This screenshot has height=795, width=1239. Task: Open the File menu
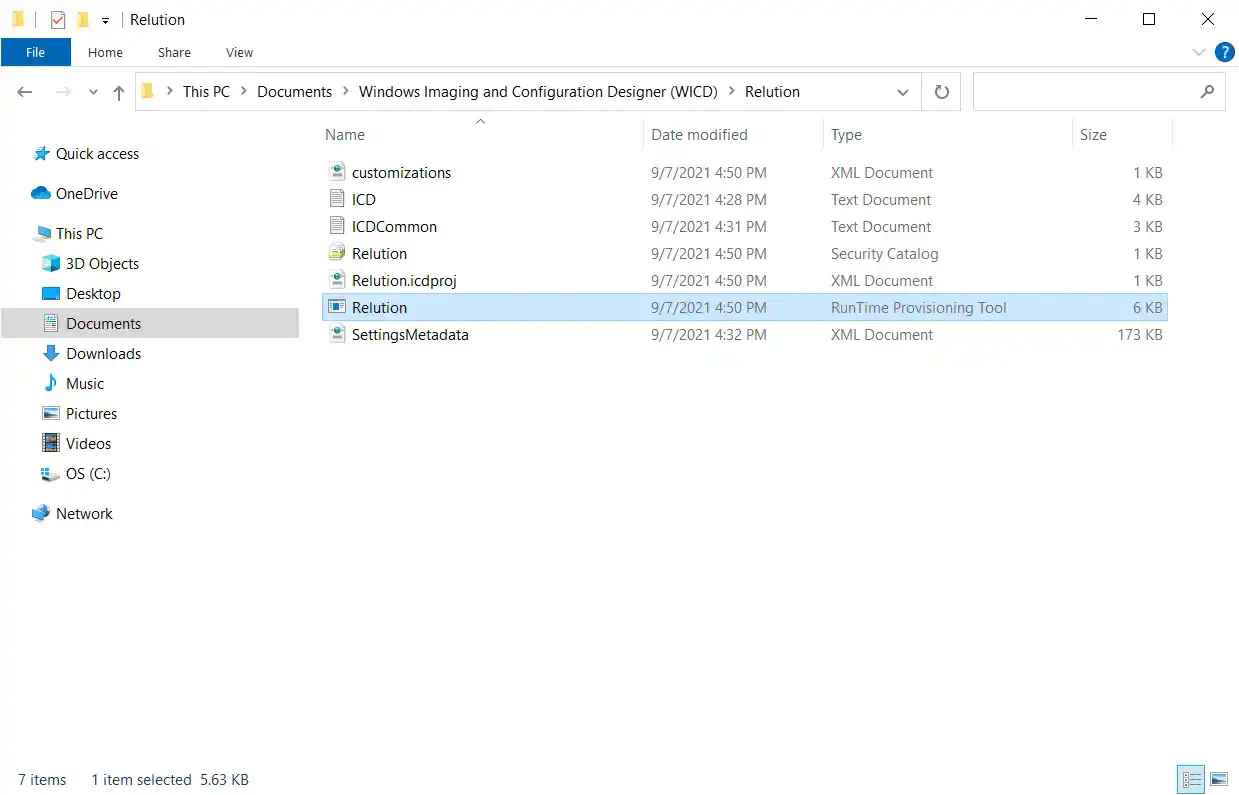(35, 52)
